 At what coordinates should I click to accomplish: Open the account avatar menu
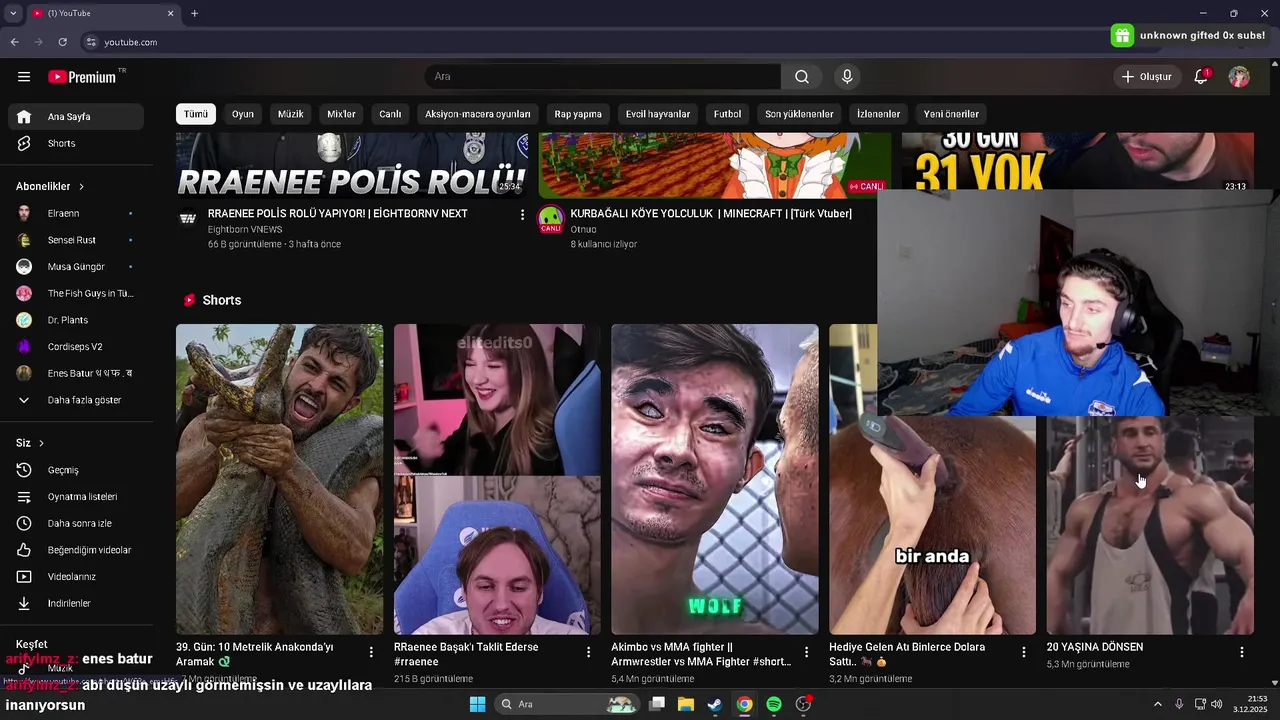pos(1239,77)
